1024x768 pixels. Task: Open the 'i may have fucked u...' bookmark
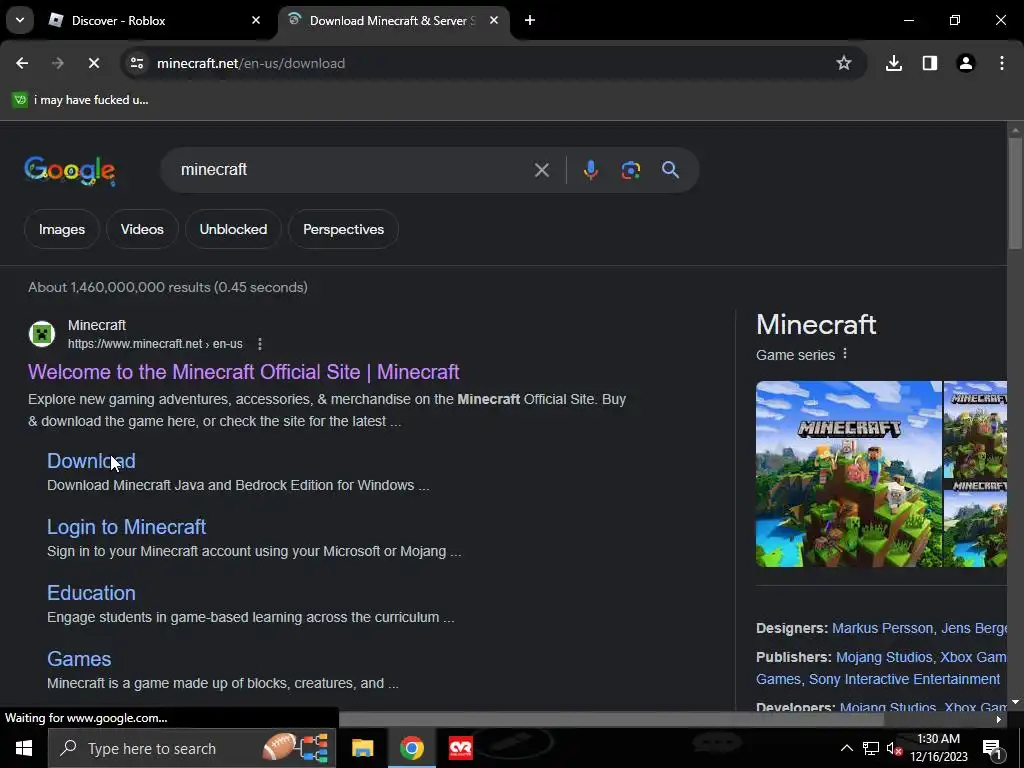[81, 100]
